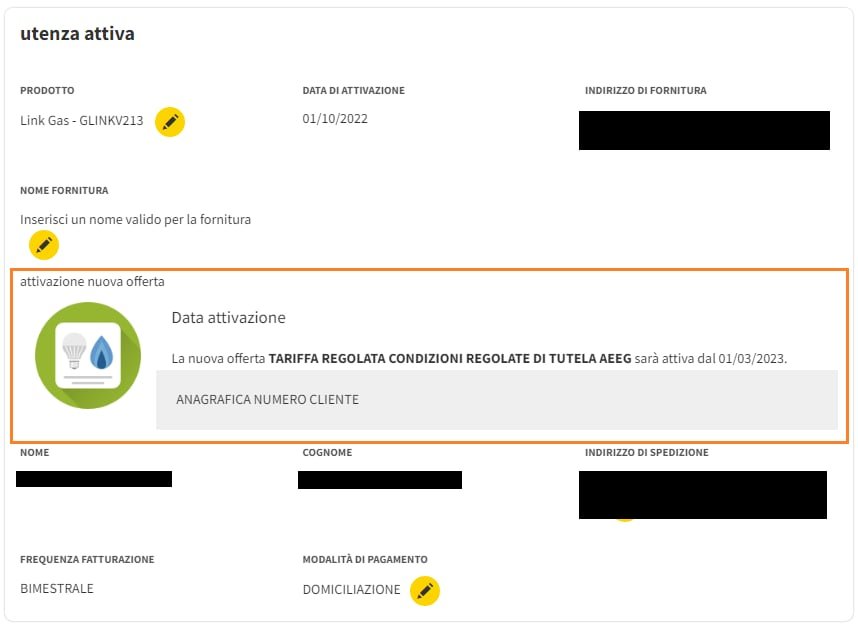Click the 'attivazione nuova offerta' label
This screenshot has height=625, width=858.
click(x=92, y=282)
